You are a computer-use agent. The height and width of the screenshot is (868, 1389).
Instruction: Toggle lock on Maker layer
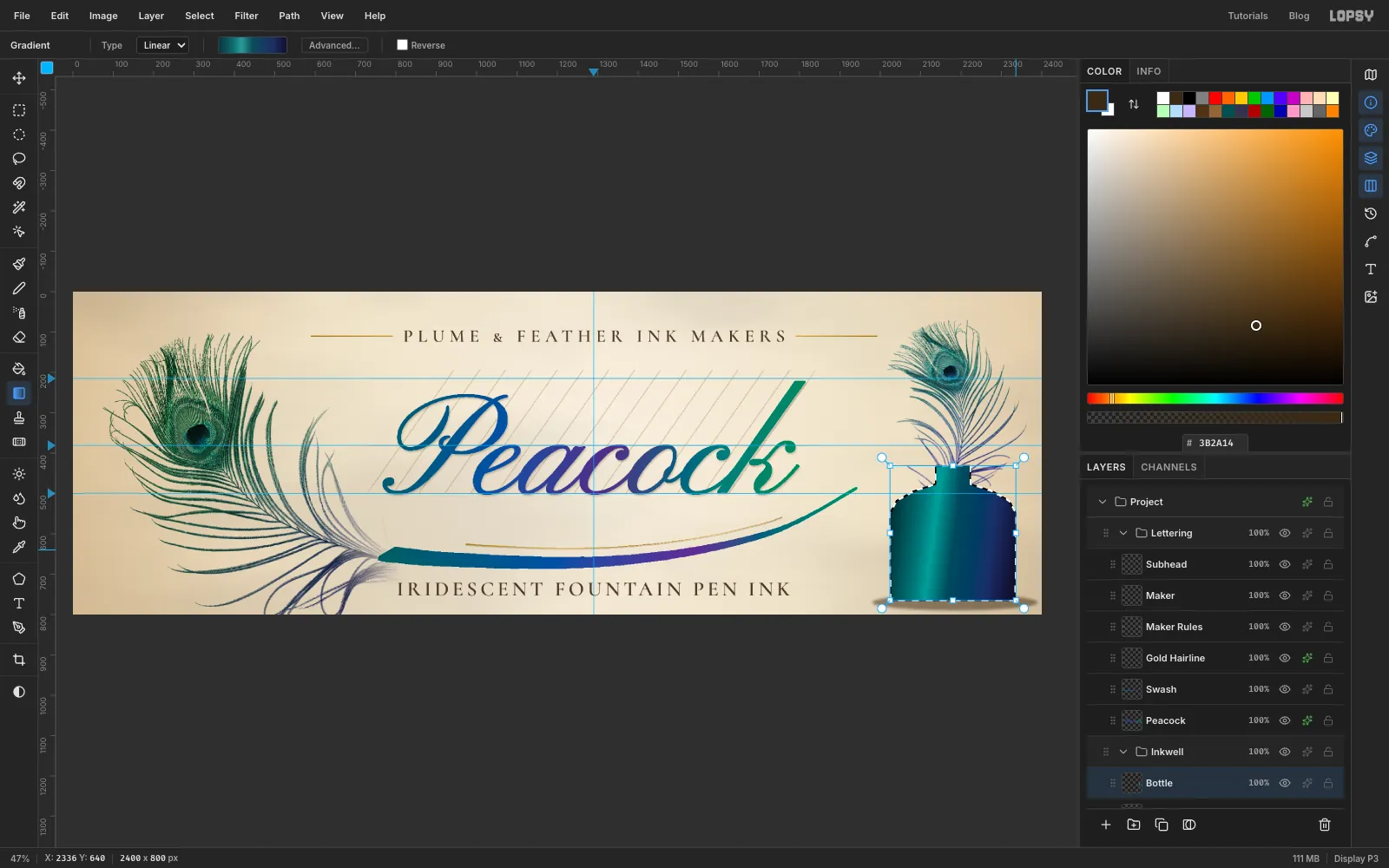(1328, 595)
